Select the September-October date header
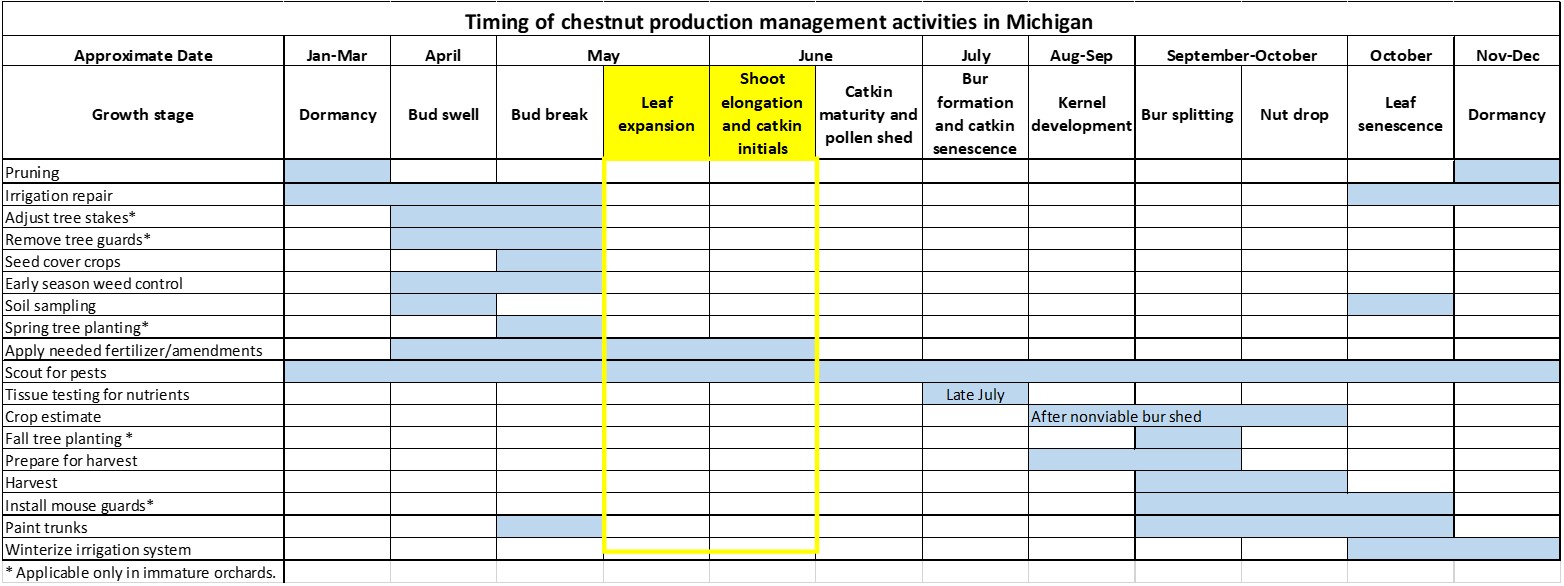This screenshot has height=586, width=1564. [x=1241, y=56]
